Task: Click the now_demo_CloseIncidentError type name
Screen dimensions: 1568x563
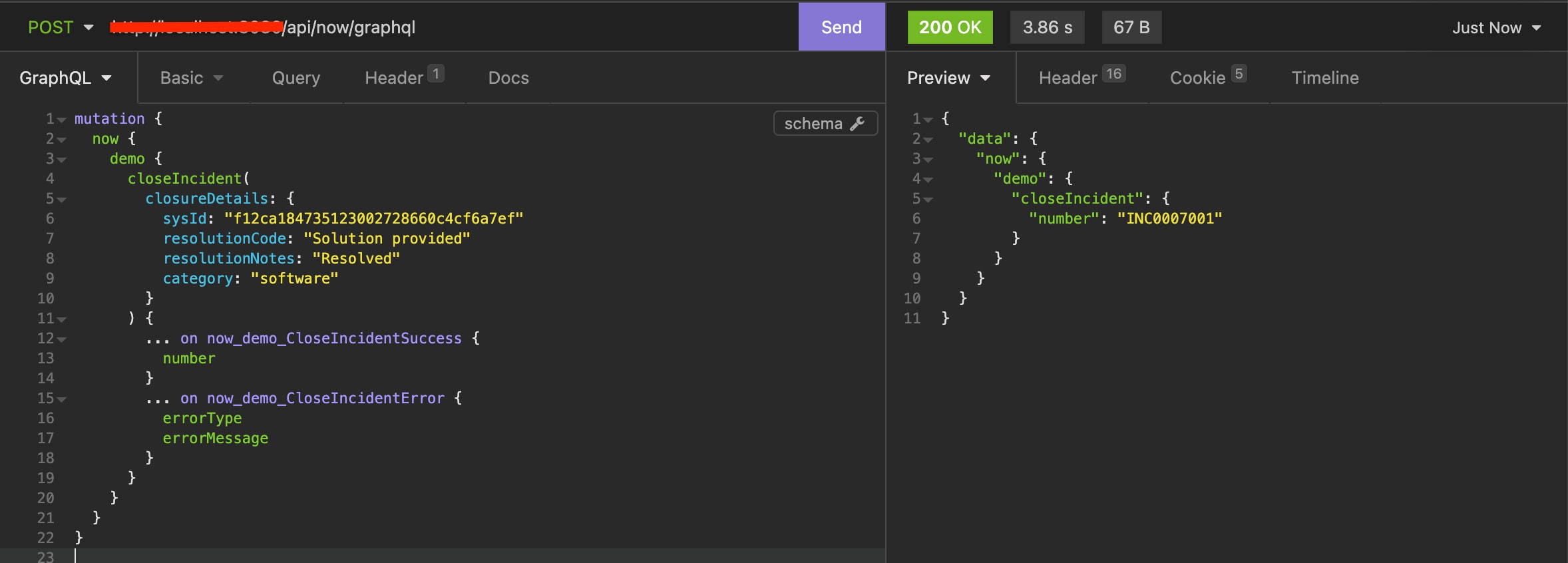Action: pos(325,398)
